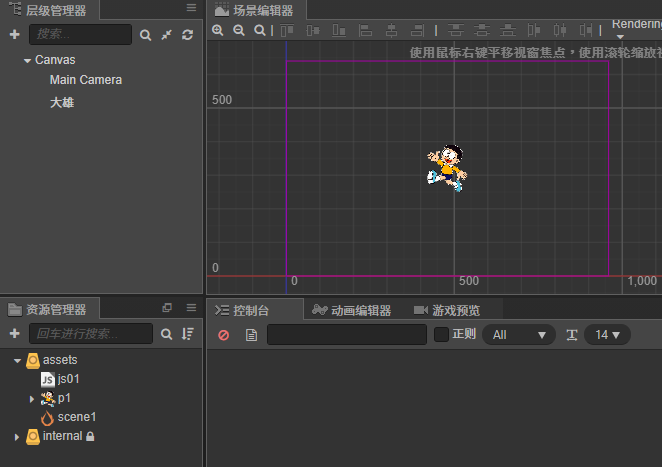
Task: Switch to 层级管理器 tab
Action: tap(50, 10)
